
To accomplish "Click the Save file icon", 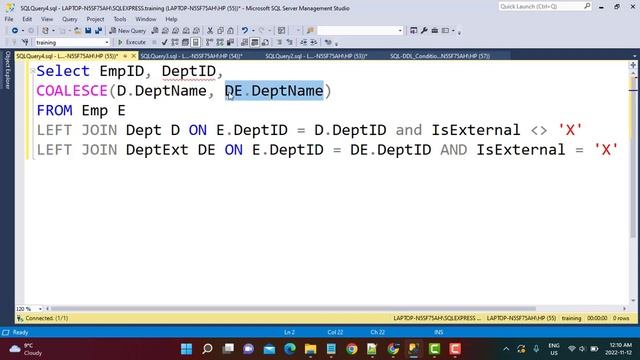I will click(x=88, y=31).
